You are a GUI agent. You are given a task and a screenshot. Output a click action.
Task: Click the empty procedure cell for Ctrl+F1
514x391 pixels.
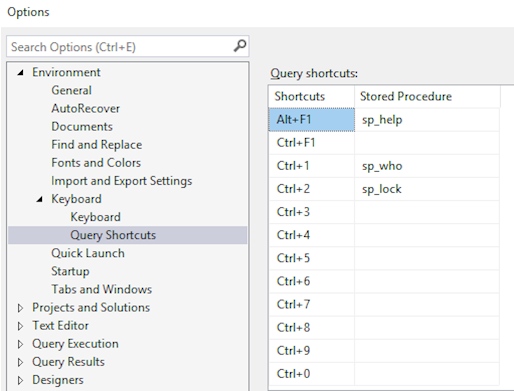tap(427, 143)
